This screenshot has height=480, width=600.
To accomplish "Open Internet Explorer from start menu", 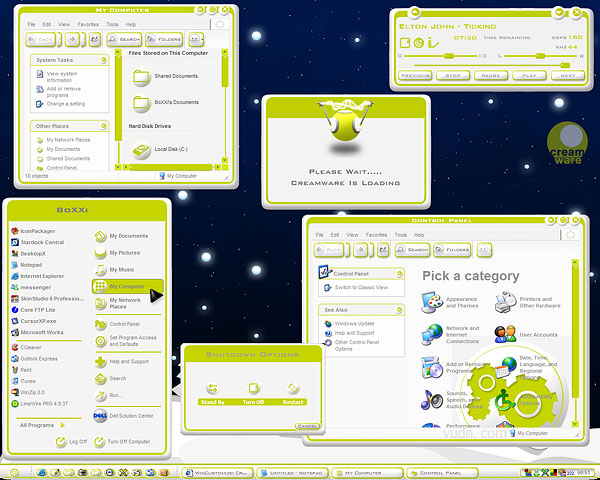I will [38, 276].
